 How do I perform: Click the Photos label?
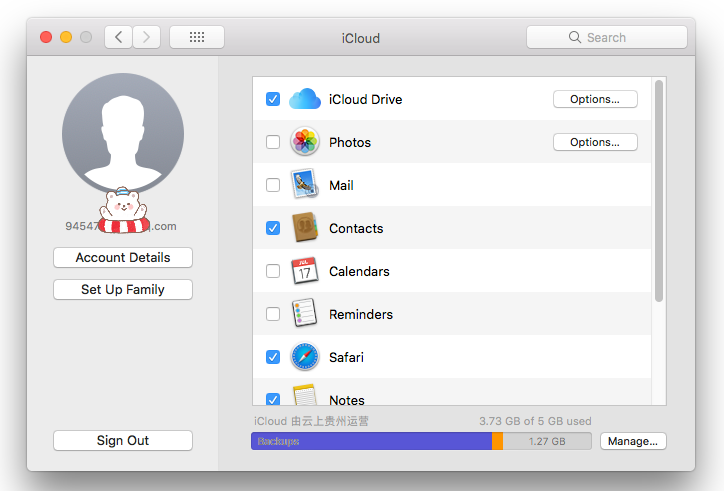(x=350, y=142)
